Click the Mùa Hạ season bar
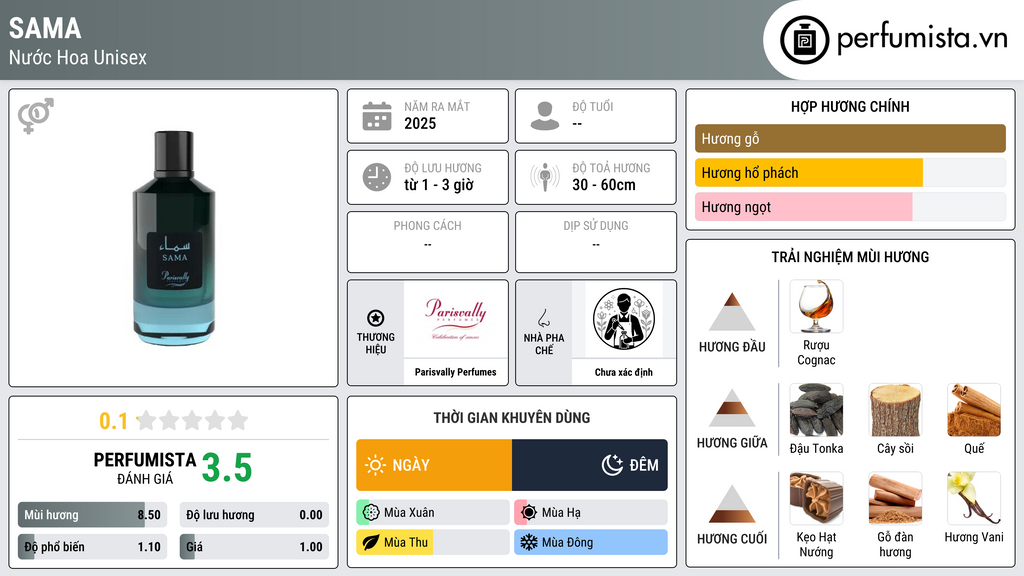The height and width of the screenshot is (576, 1024). pos(591,513)
